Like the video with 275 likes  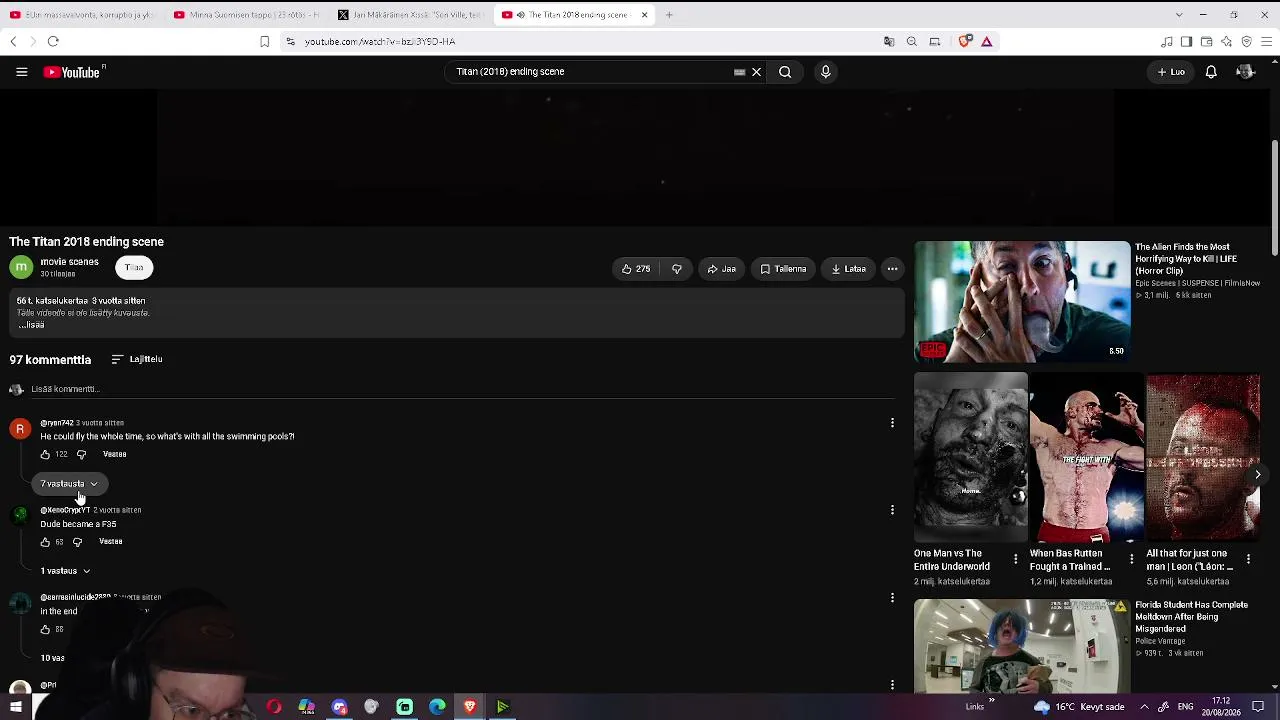(636, 269)
